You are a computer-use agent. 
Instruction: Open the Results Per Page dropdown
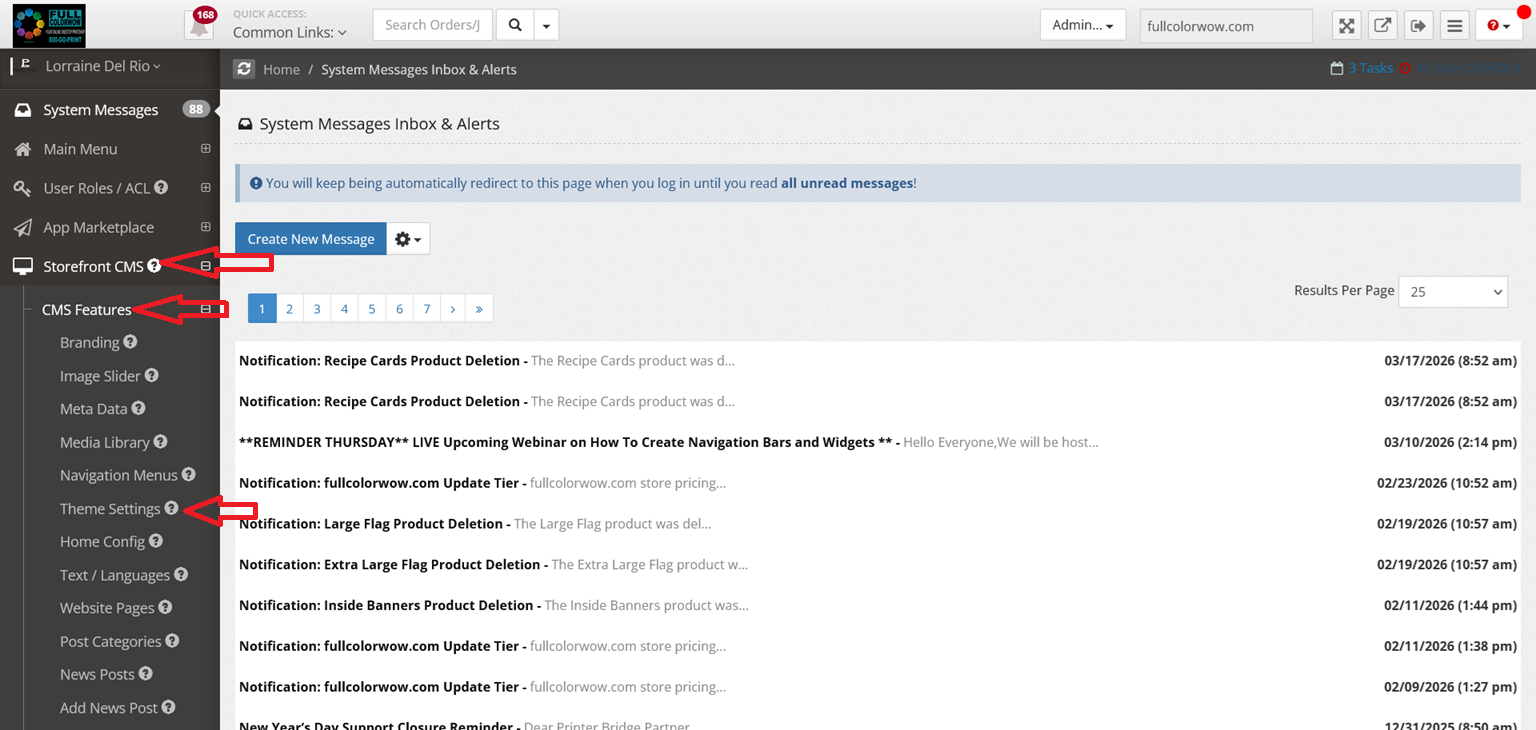coord(1452,292)
